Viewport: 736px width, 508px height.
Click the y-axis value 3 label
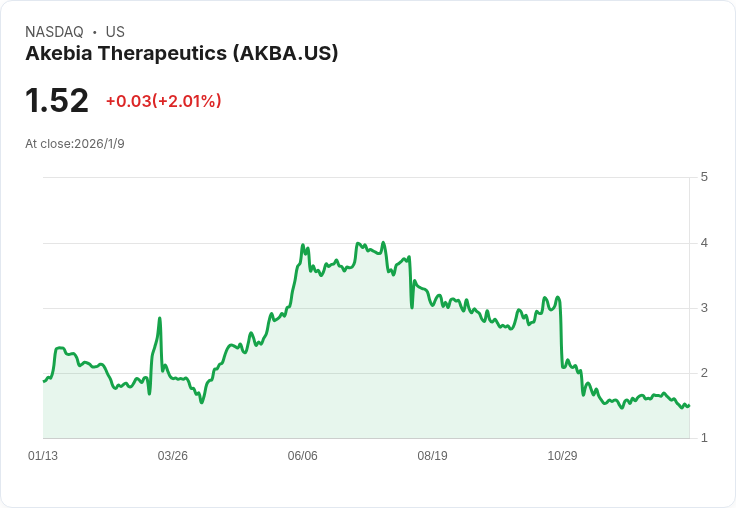704,308
